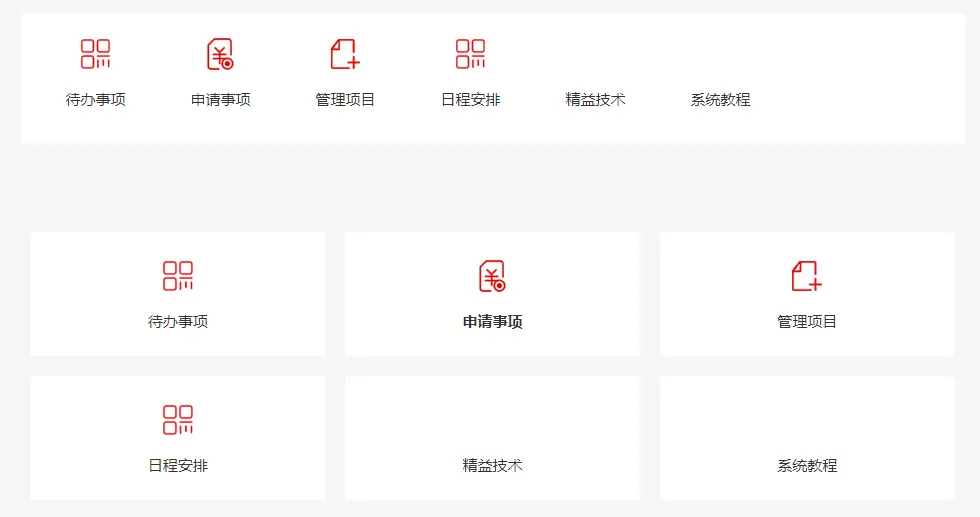This screenshot has width=980, height=517.
Task: Click the file-plus icon in 管理项目 card
Action: pyautogui.click(x=807, y=276)
